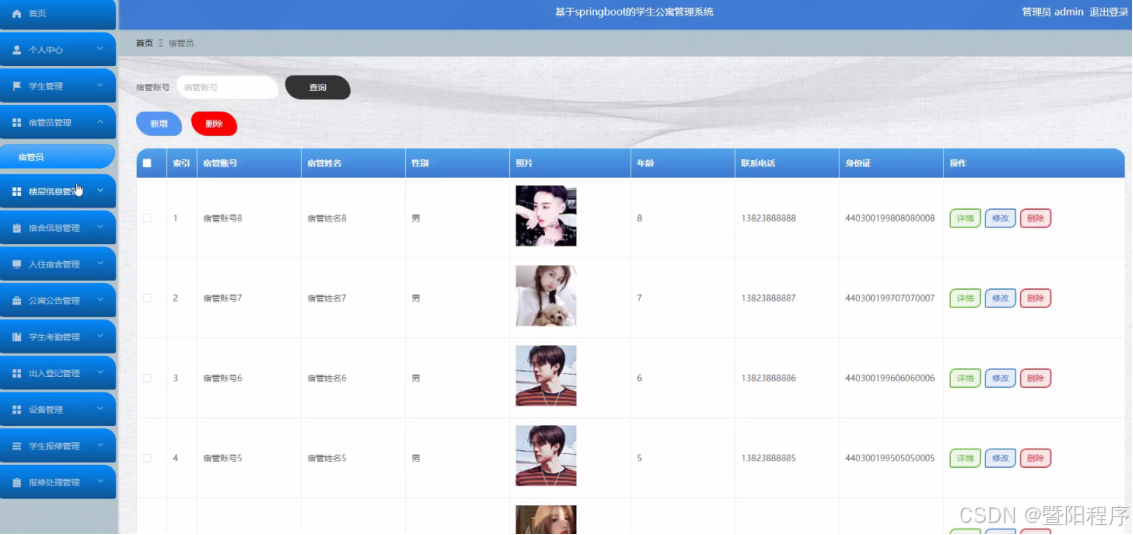Click the photo thumbnail of 宿管姓名5
Image resolution: width=1133 pixels, height=535 pixels.
click(x=546, y=455)
